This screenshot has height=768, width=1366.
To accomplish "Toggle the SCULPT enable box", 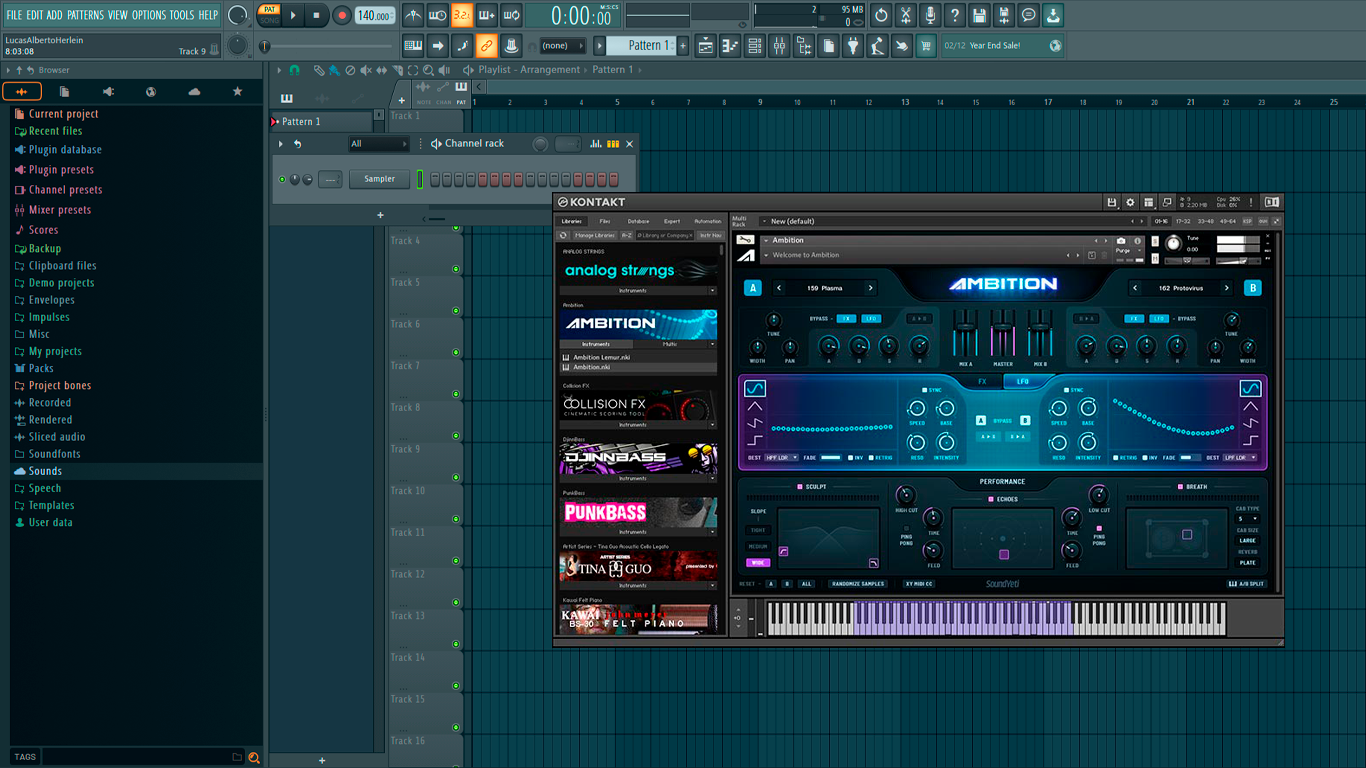I will pos(800,487).
